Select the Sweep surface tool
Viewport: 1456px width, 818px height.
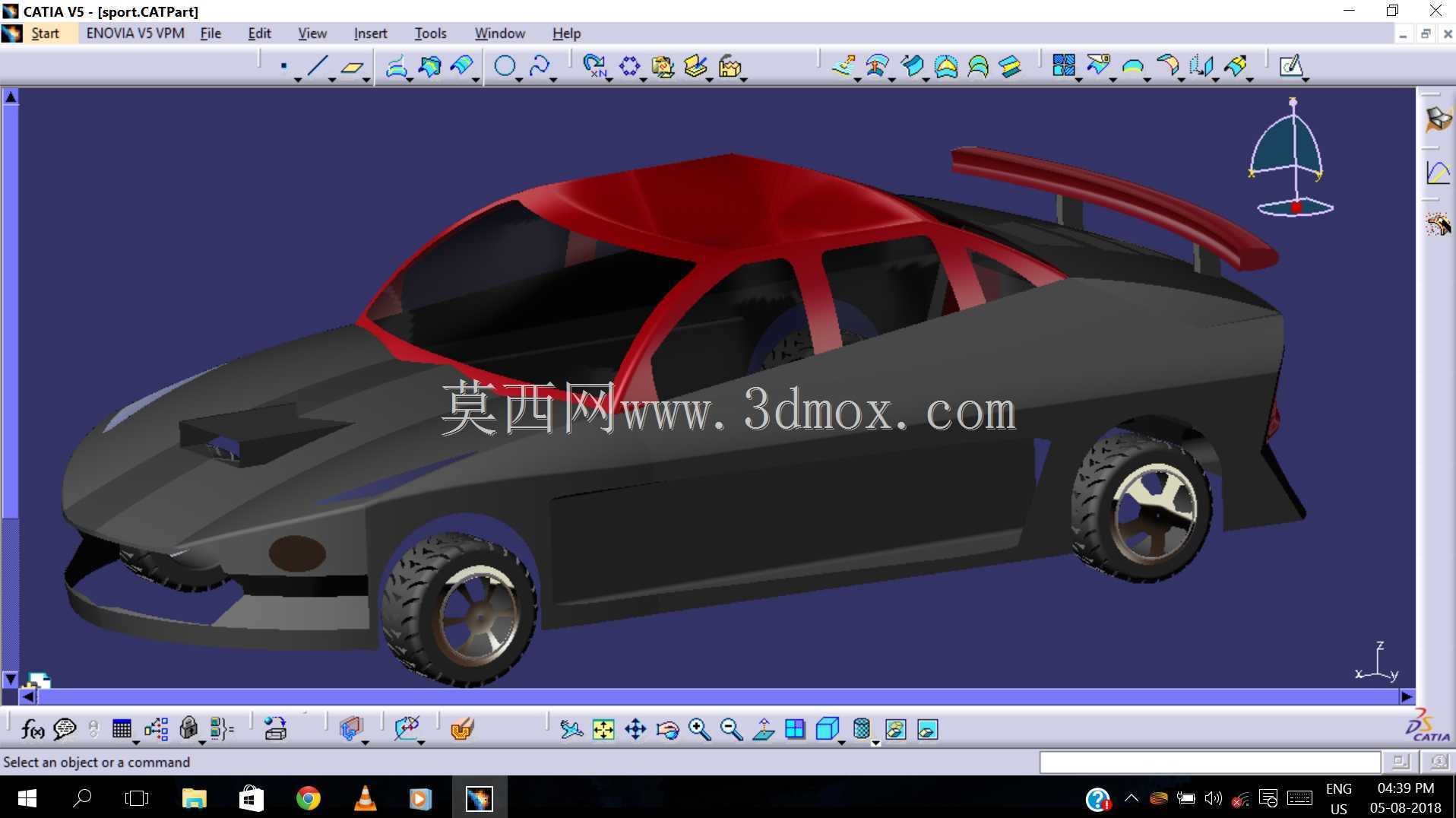(912, 66)
